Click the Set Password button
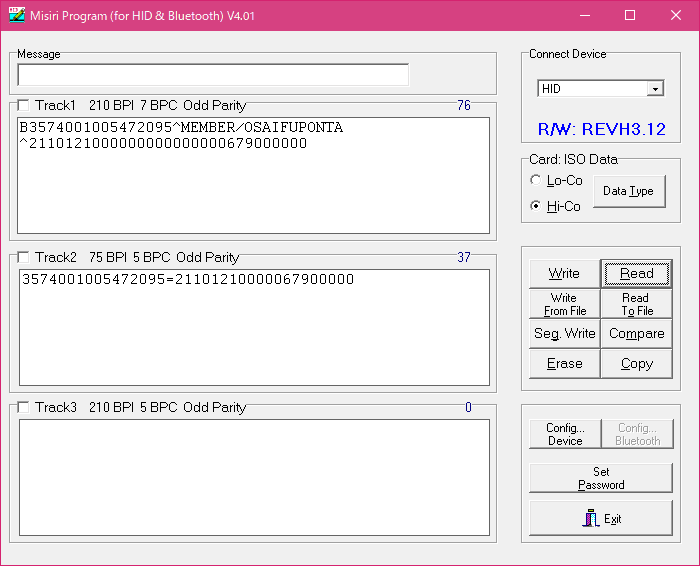This screenshot has width=700, height=566. 601,478
